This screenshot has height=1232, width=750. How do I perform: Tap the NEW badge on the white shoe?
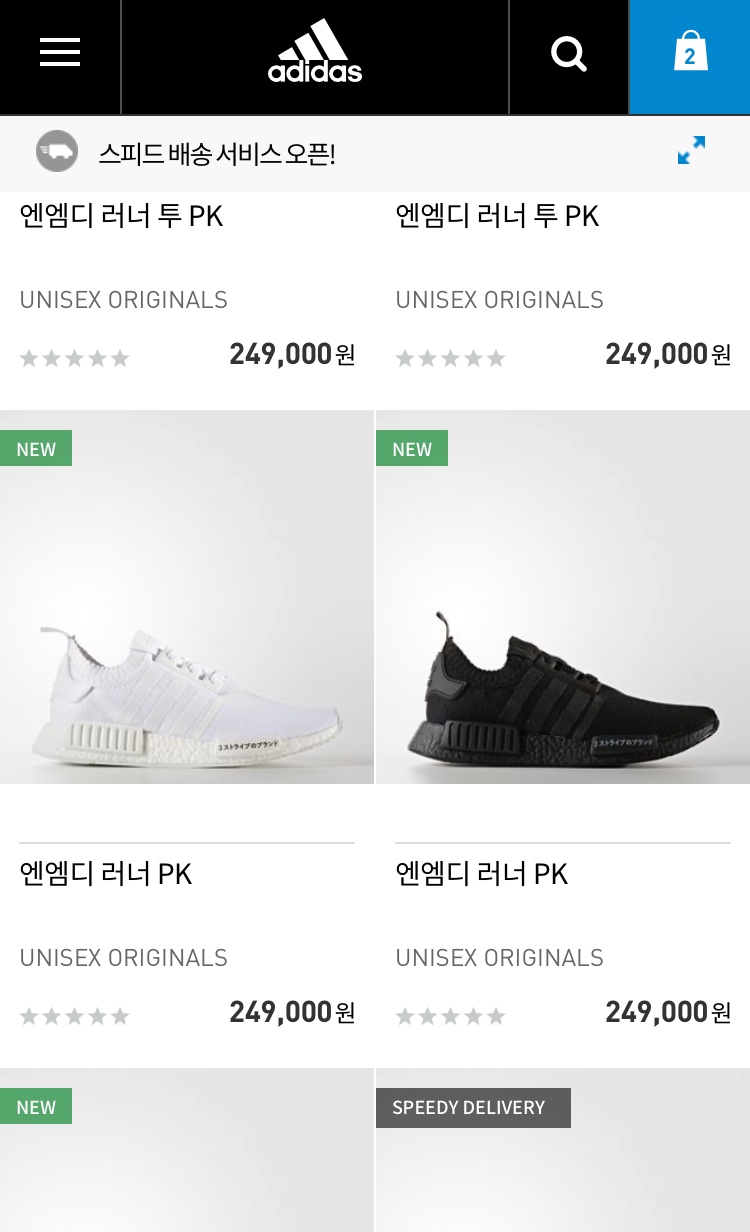pyautogui.click(x=36, y=449)
